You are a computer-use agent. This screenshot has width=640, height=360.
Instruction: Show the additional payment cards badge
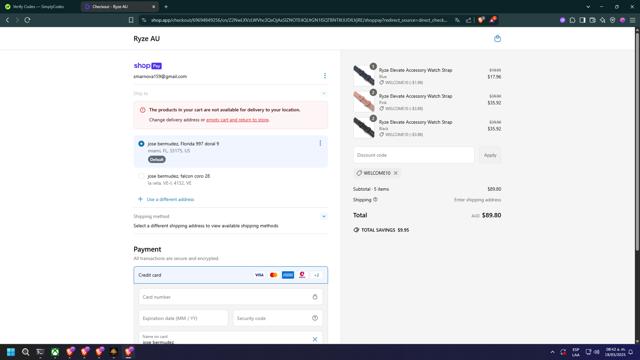tap(316, 275)
